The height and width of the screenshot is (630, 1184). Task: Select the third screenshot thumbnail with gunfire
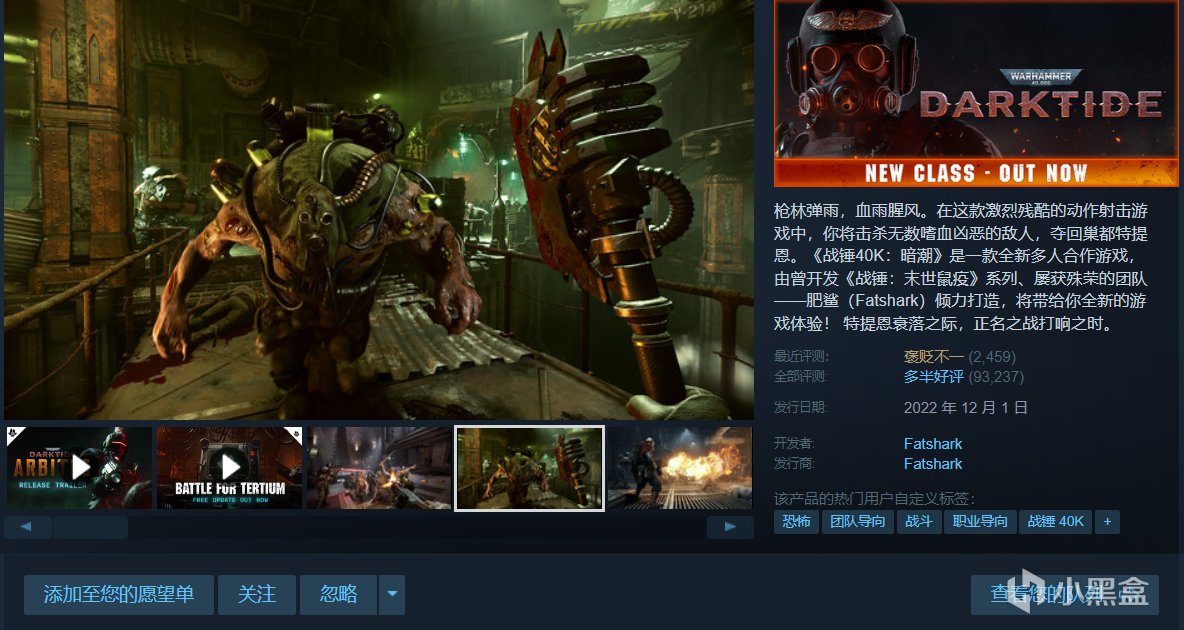[379, 468]
